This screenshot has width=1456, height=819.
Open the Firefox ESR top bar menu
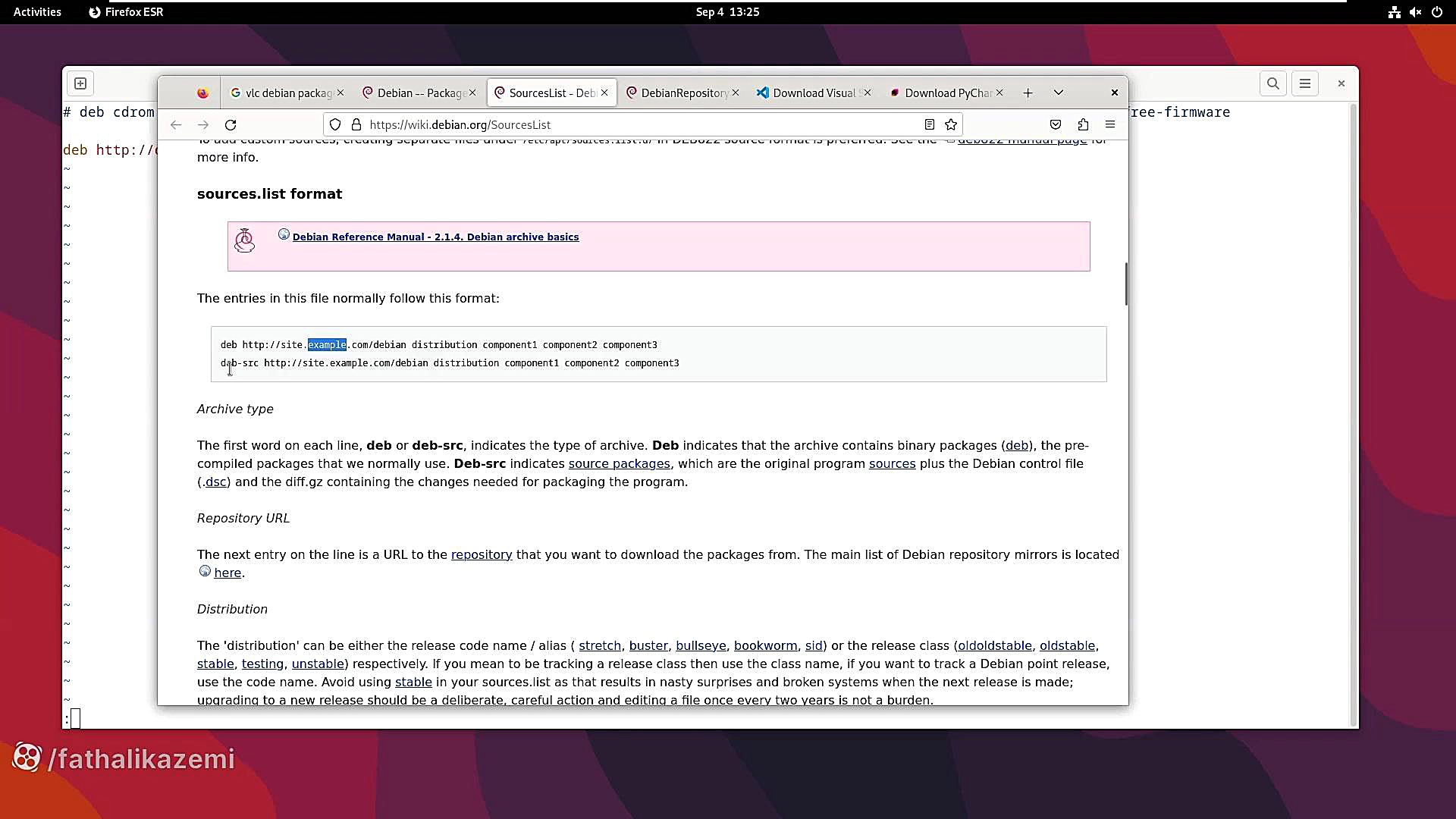(x=126, y=12)
